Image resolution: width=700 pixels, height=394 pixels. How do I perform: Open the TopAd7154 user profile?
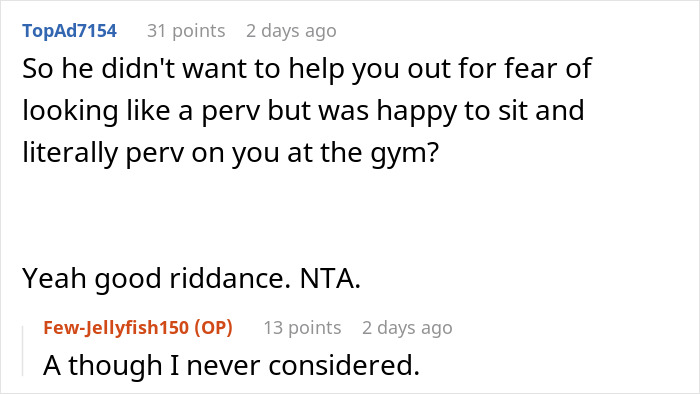(70, 31)
